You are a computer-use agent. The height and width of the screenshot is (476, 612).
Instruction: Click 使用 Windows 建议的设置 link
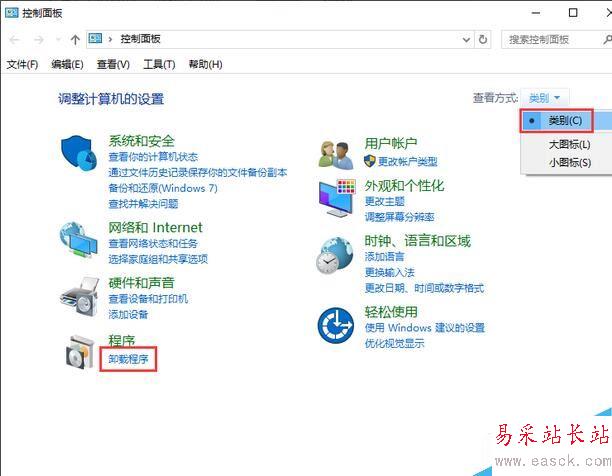425,328
